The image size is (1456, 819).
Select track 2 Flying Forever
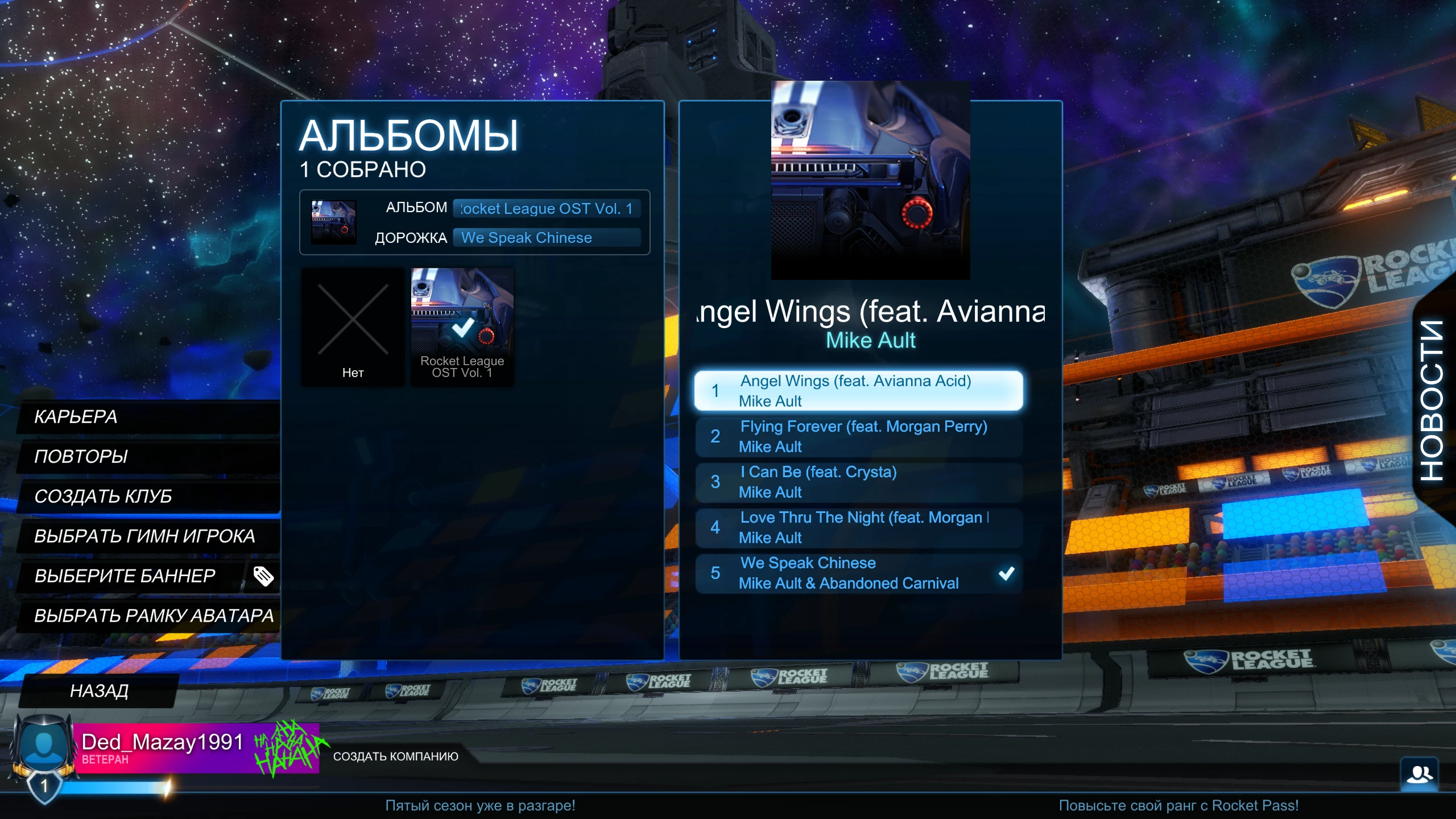point(858,436)
